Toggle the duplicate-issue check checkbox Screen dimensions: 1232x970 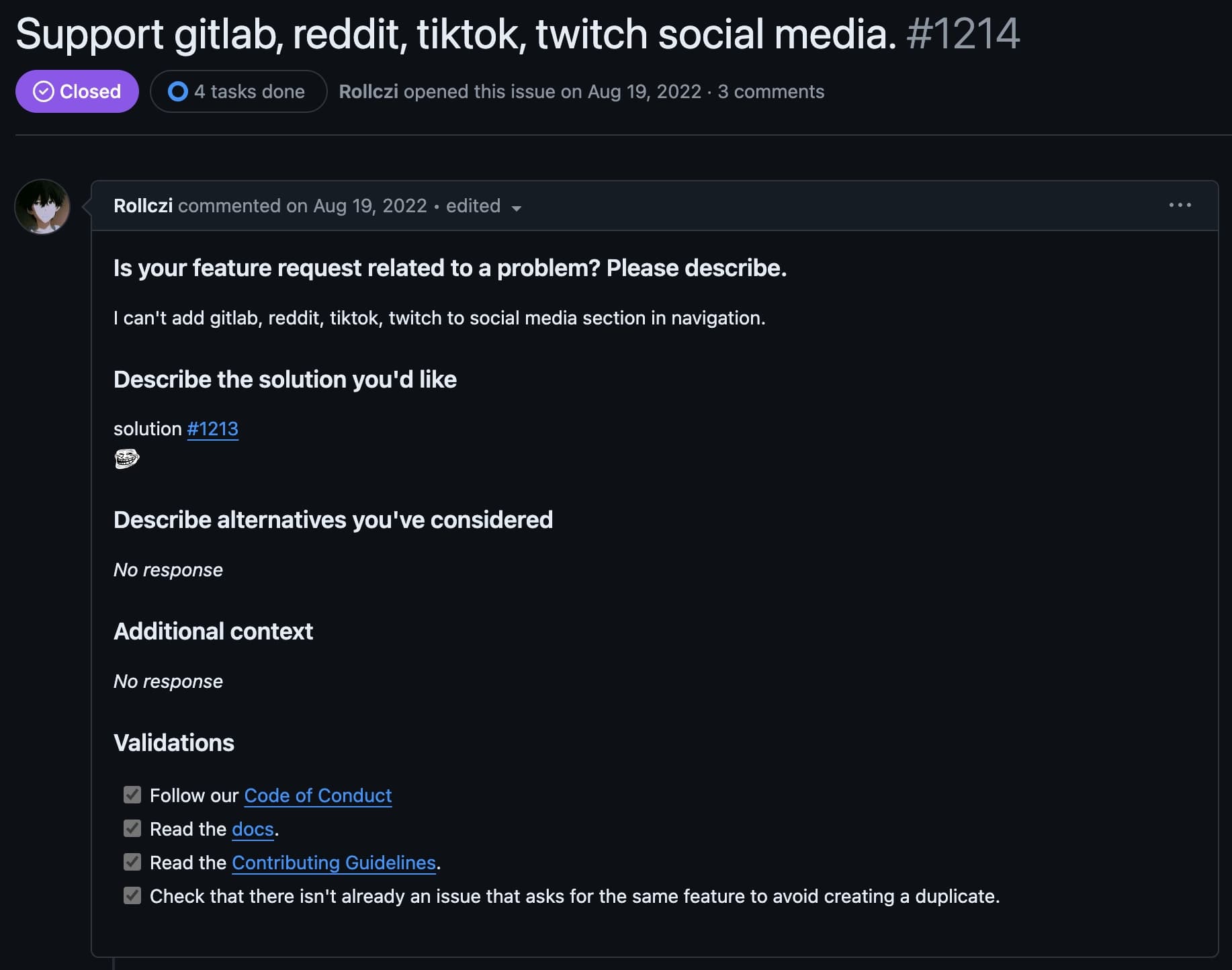click(132, 895)
